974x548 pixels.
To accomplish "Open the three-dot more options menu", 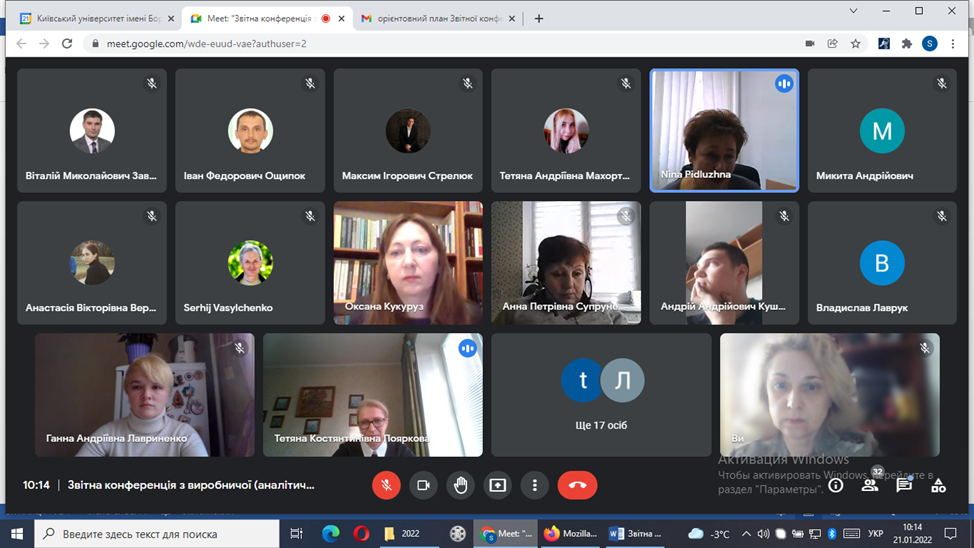I will click(534, 485).
